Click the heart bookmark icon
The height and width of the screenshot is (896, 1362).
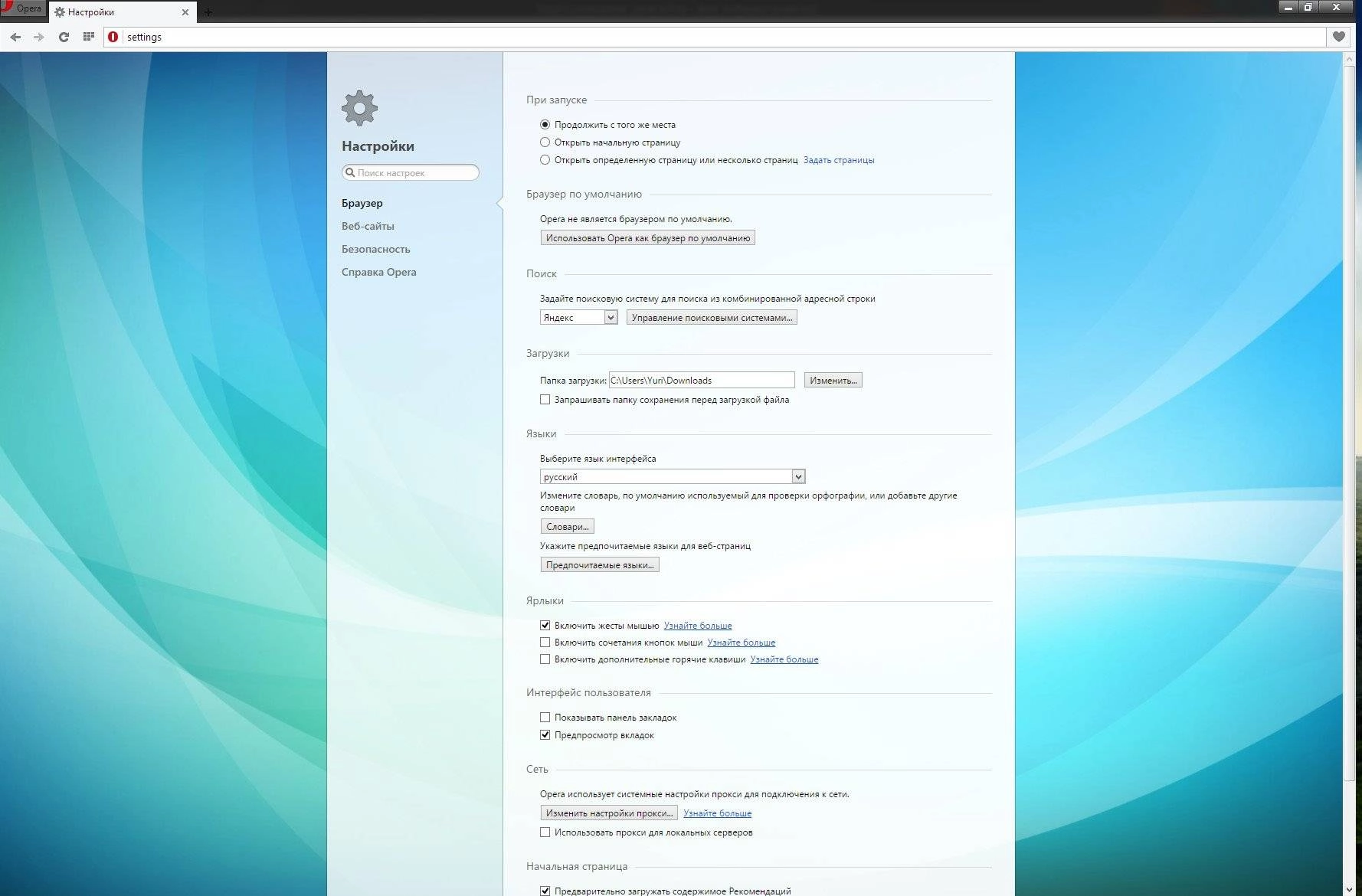[x=1339, y=37]
